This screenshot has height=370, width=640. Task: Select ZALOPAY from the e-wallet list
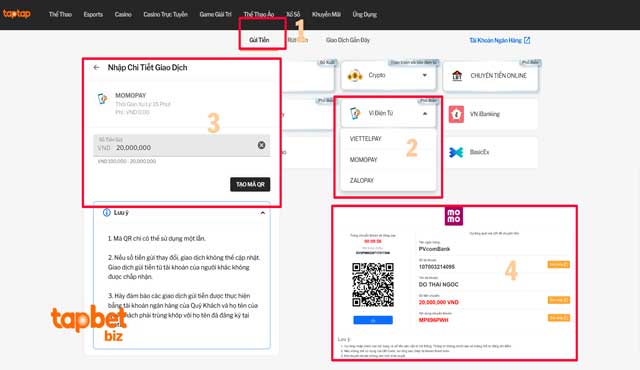[x=362, y=180]
